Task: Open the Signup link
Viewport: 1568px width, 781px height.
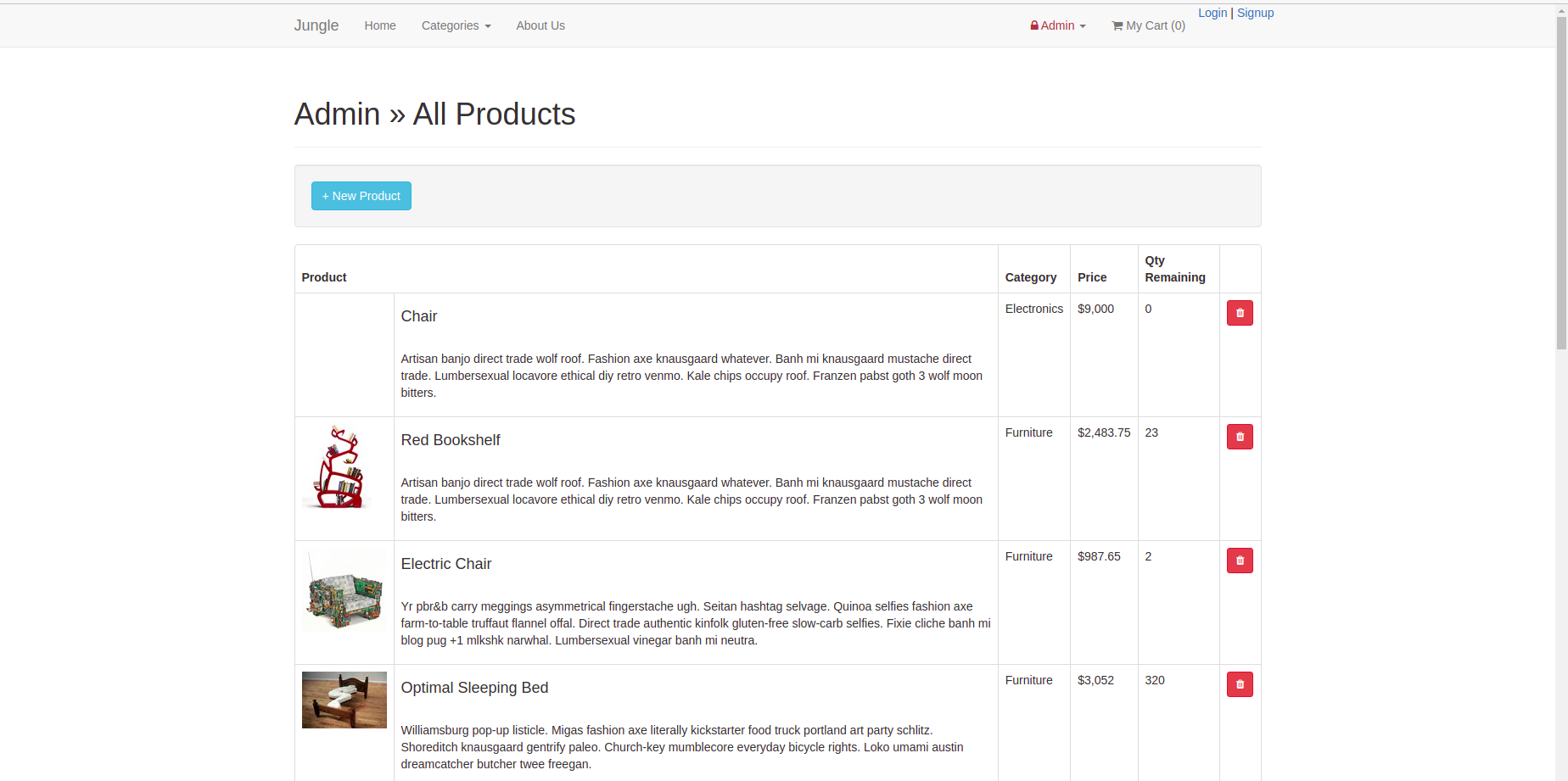Action: (x=1255, y=13)
